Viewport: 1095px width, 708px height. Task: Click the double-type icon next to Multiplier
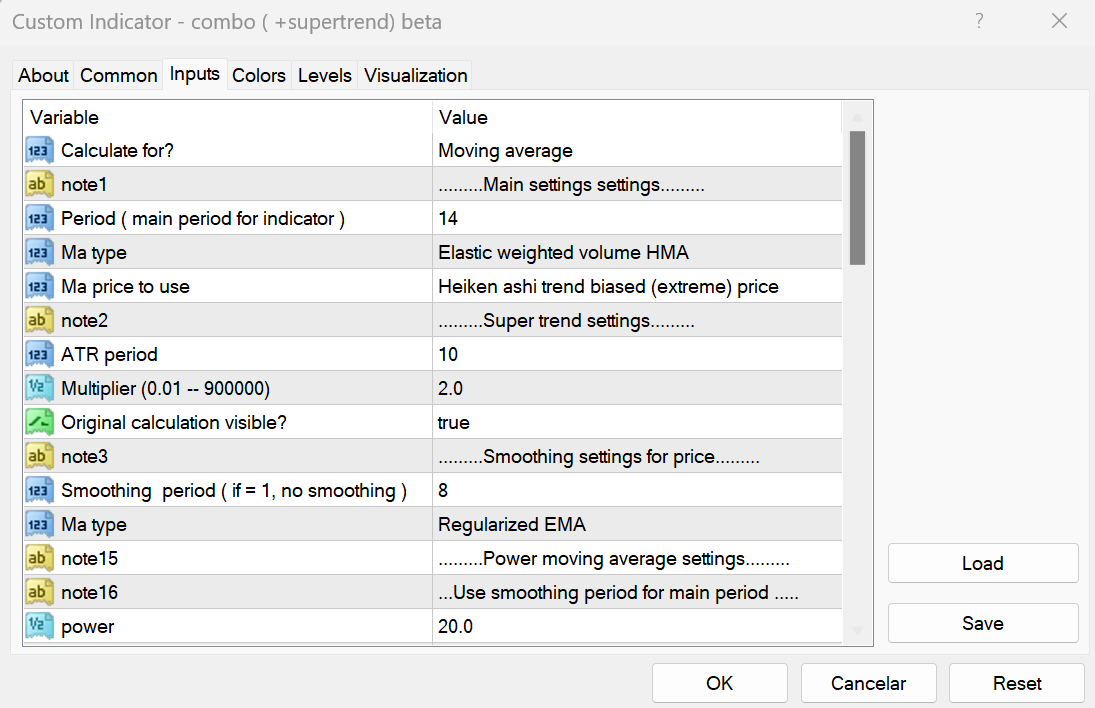coord(40,389)
